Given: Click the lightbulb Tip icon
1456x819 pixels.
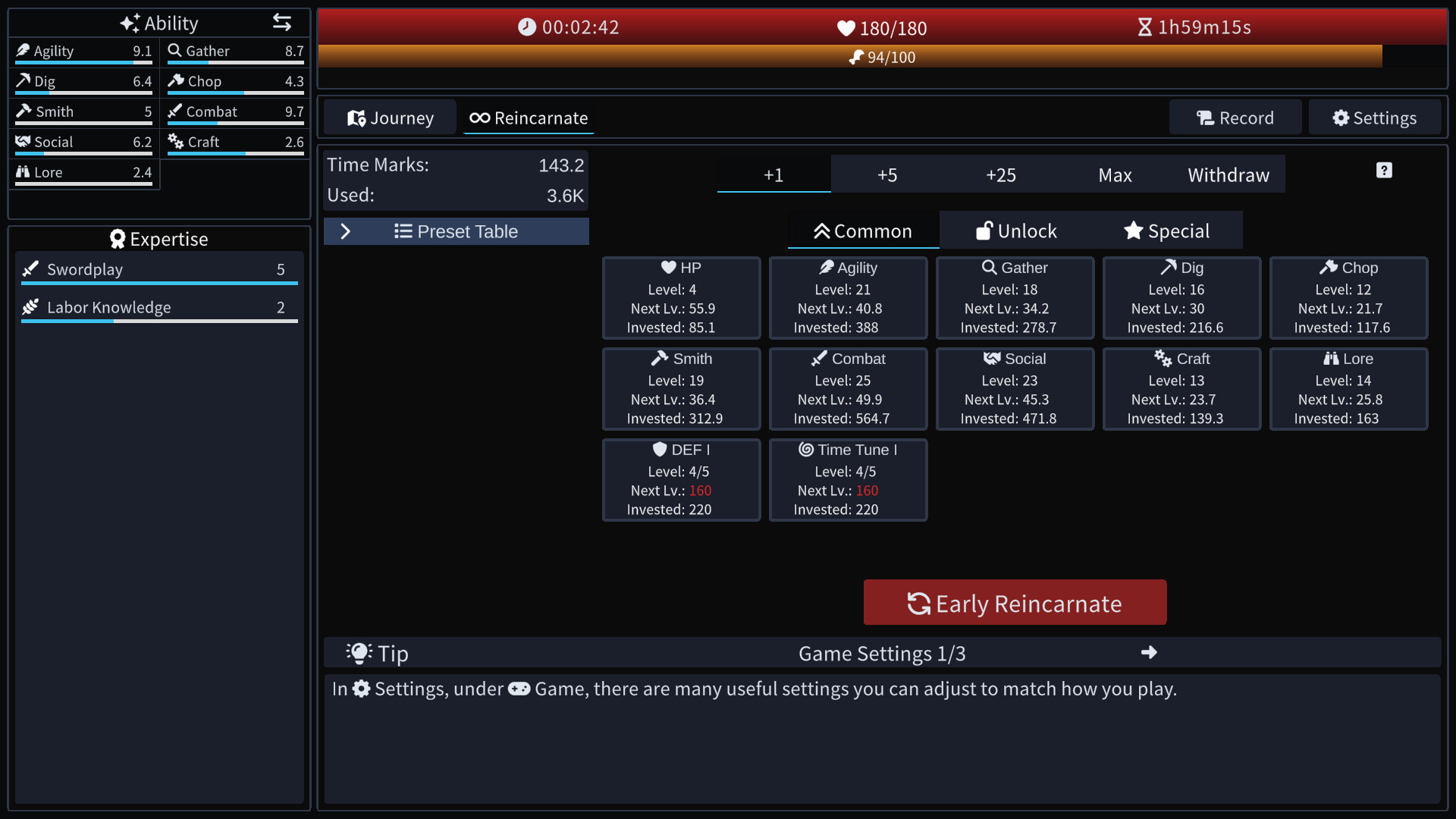Looking at the screenshot, I should pos(359,653).
